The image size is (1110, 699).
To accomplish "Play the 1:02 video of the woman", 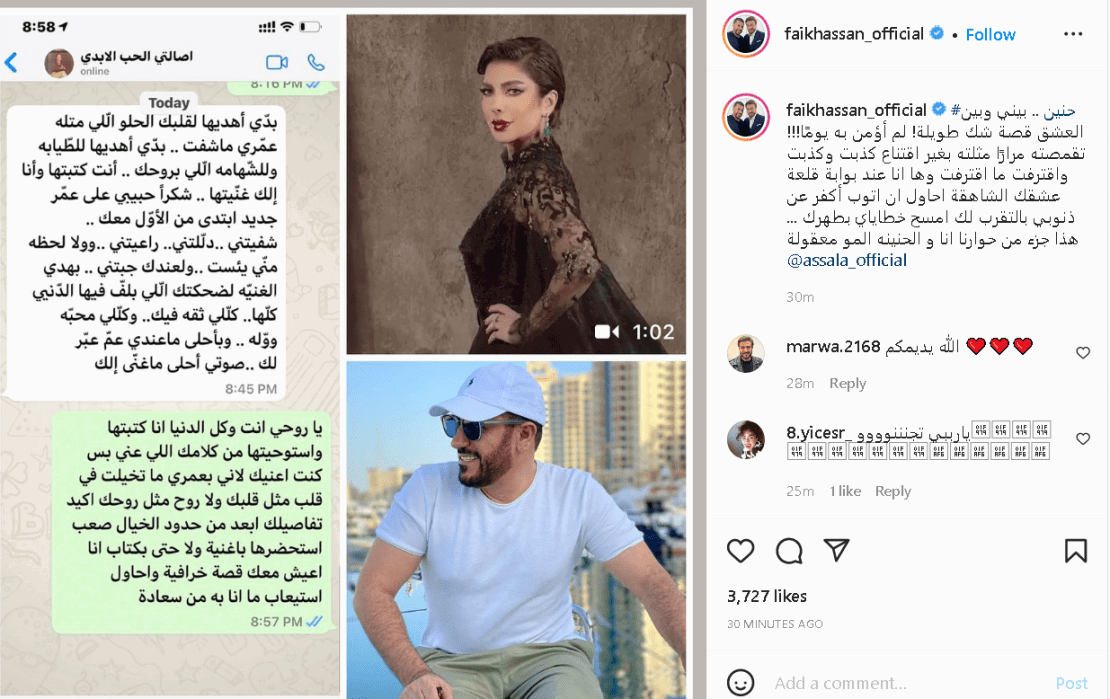I will tap(516, 184).
